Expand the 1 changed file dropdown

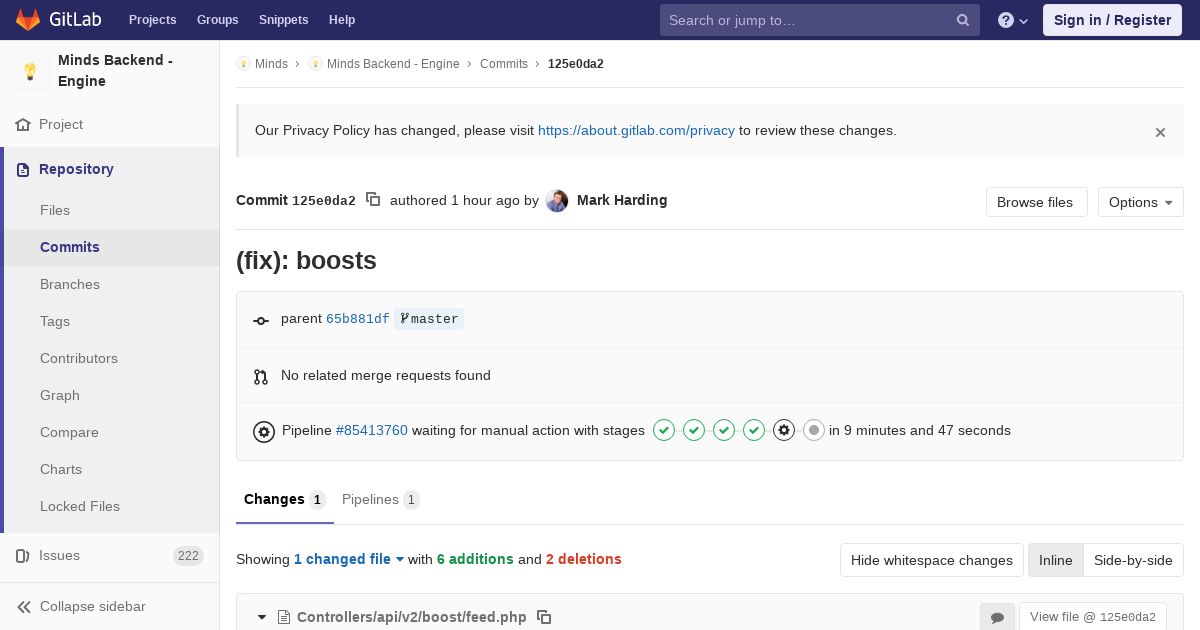(349, 559)
